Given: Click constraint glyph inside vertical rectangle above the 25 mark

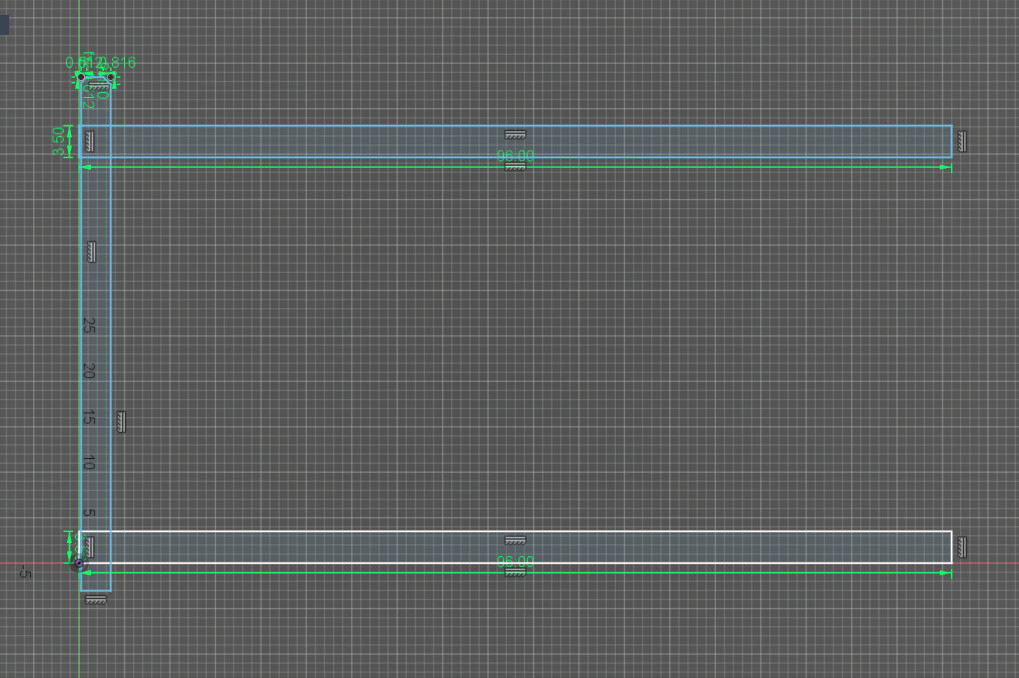Looking at the screenshot, I should tap(91, 251).
